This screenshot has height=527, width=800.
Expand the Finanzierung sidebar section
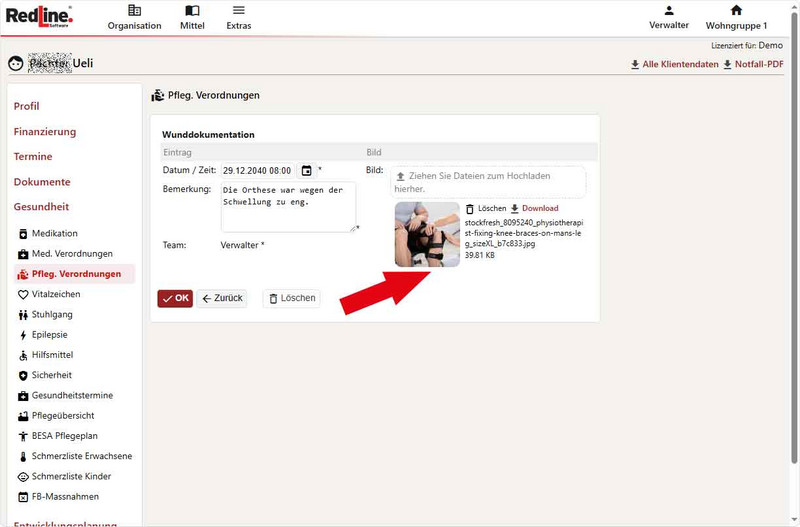coord(45,131)
